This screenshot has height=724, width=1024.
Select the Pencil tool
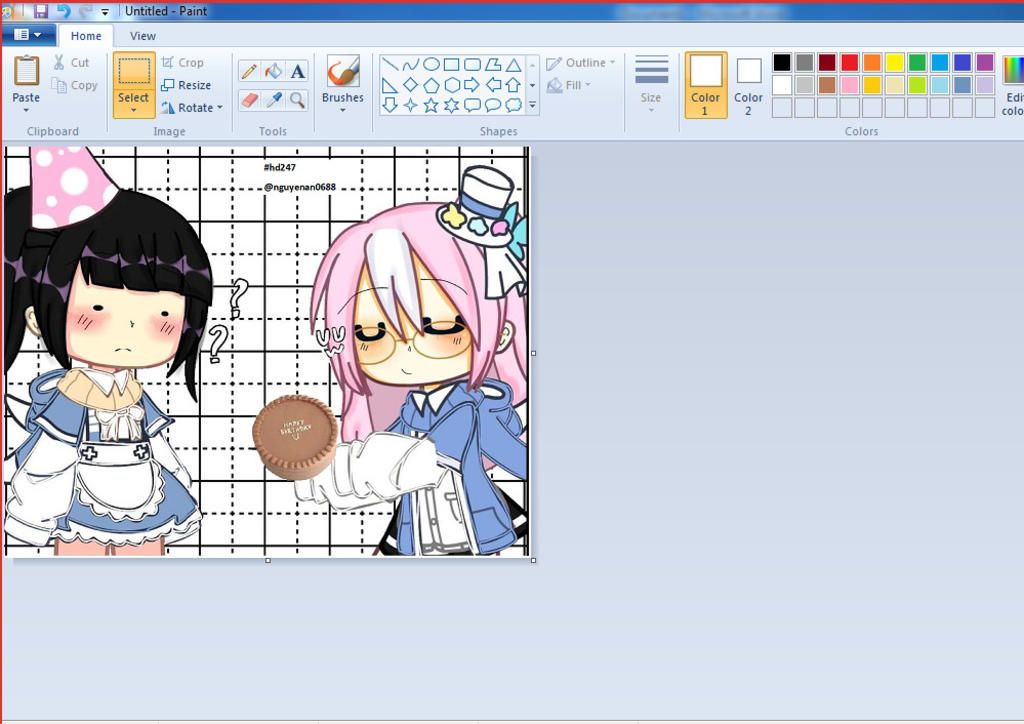249,71
